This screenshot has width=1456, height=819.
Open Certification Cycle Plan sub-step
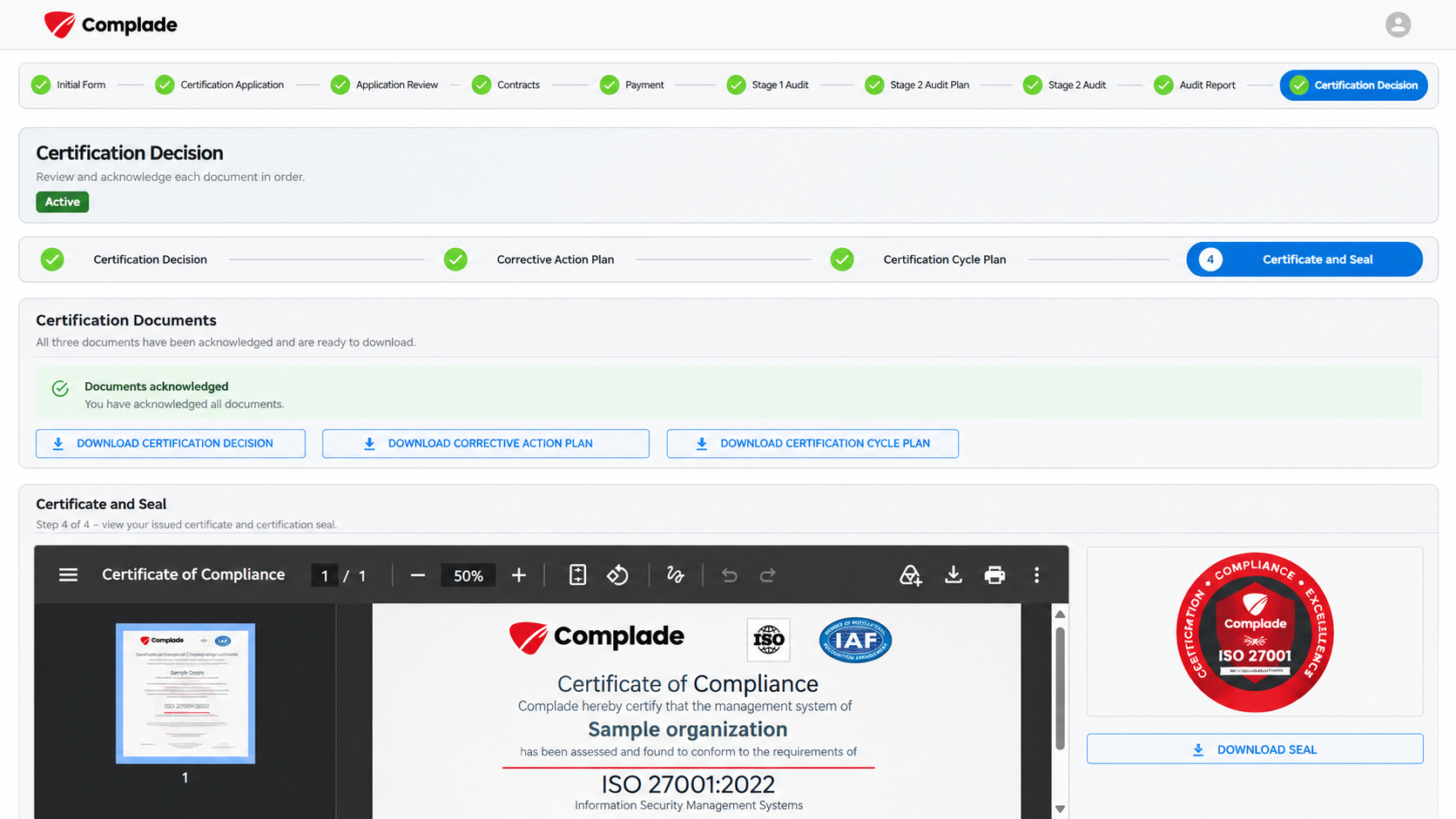[918, 259]
